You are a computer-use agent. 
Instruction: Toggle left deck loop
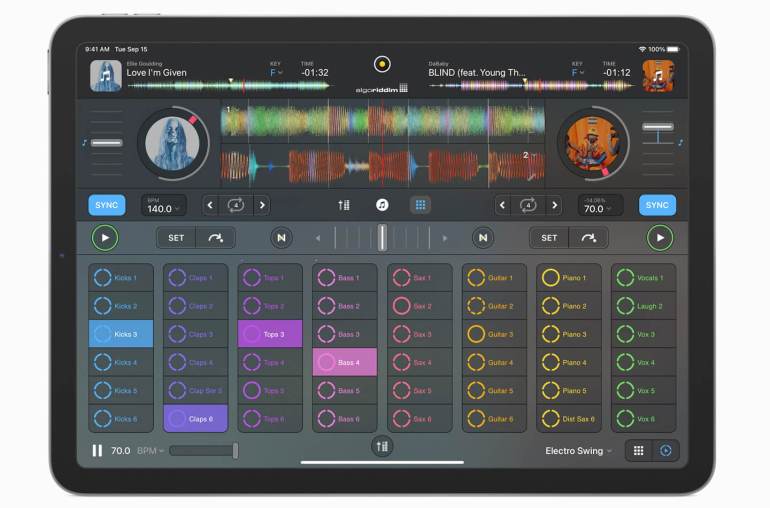pos(236,205)
